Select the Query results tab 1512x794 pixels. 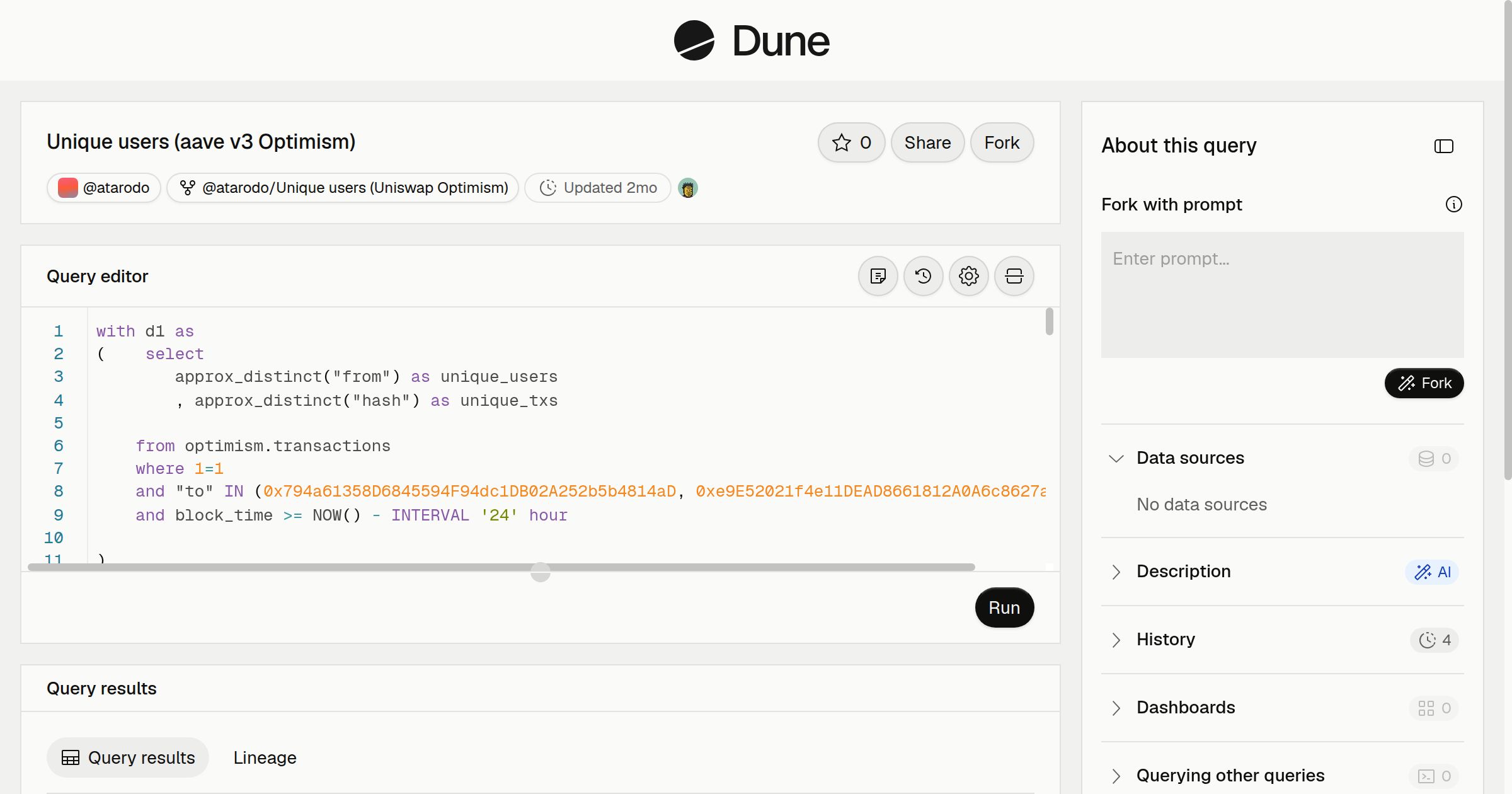(128, 757)
